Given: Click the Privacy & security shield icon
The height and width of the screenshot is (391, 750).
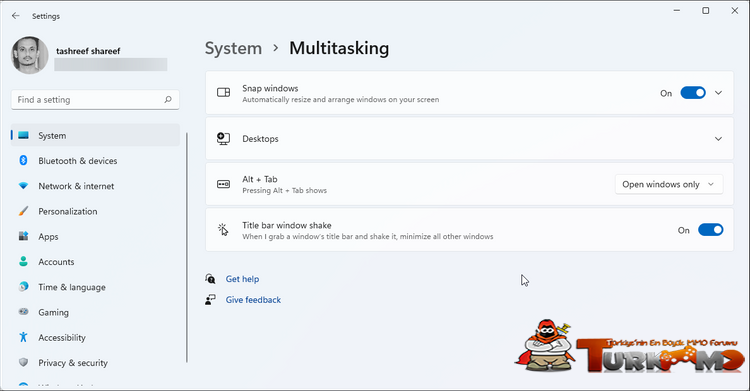Looking at the screenshot, I should (x=23, y=362).
